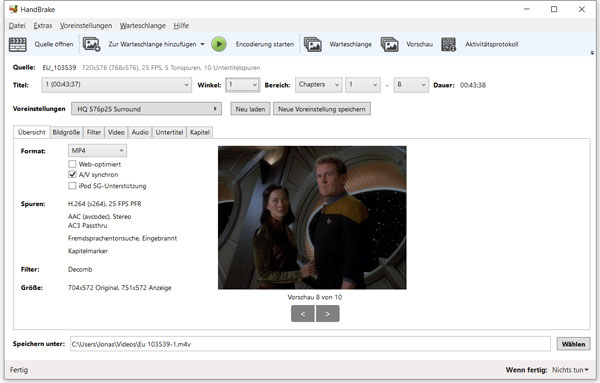Open the arrow next to Zur Warteschlange hinzufügen
The width and height of the screenshot is (600, 383).
click(x=202, y=44)
